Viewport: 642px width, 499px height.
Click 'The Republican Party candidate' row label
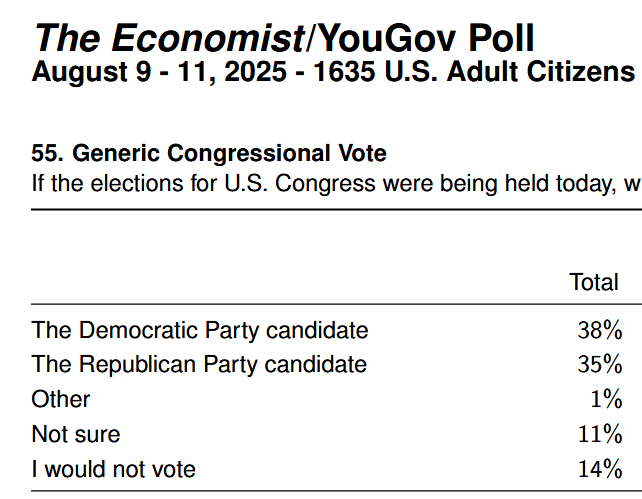pos(199,364)
